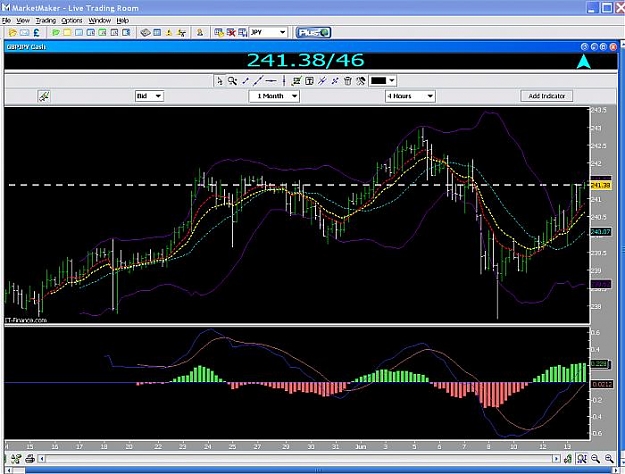Screen dimensions: 625x474
Task: Select the magnifier zoom tool
Action: [232, 81]
